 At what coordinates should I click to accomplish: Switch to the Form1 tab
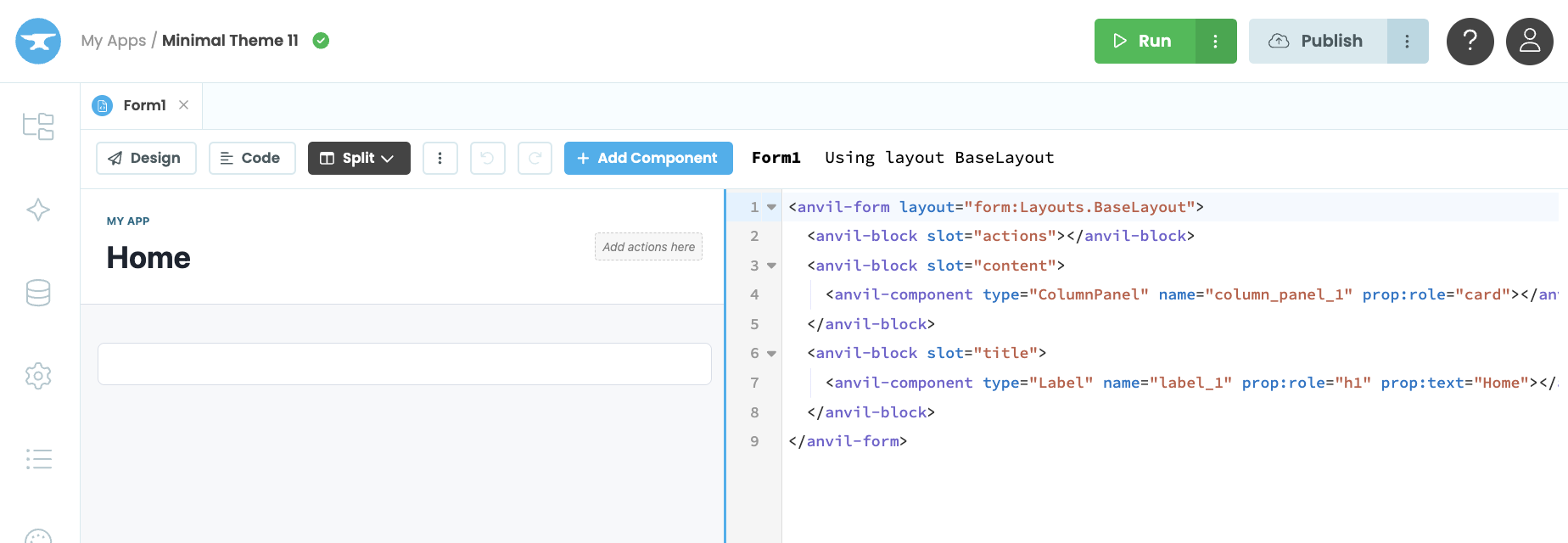142,105
